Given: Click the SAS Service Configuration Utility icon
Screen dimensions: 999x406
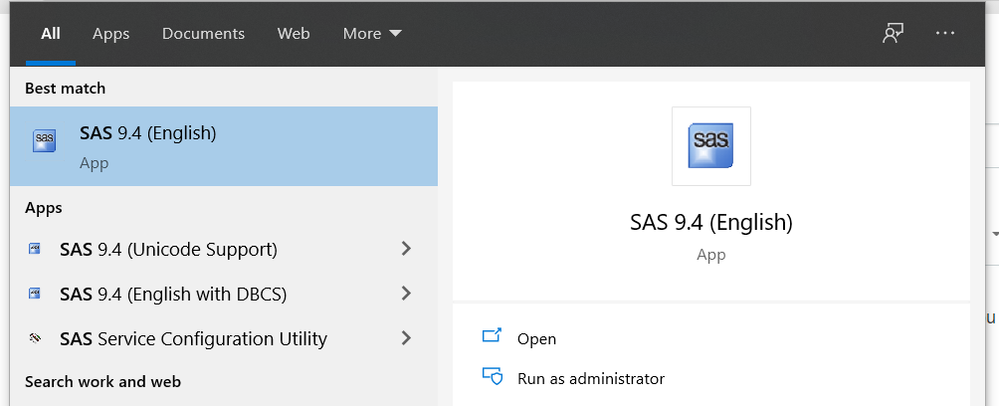Looking at the screenshot, I should click(x=35, y=339).
